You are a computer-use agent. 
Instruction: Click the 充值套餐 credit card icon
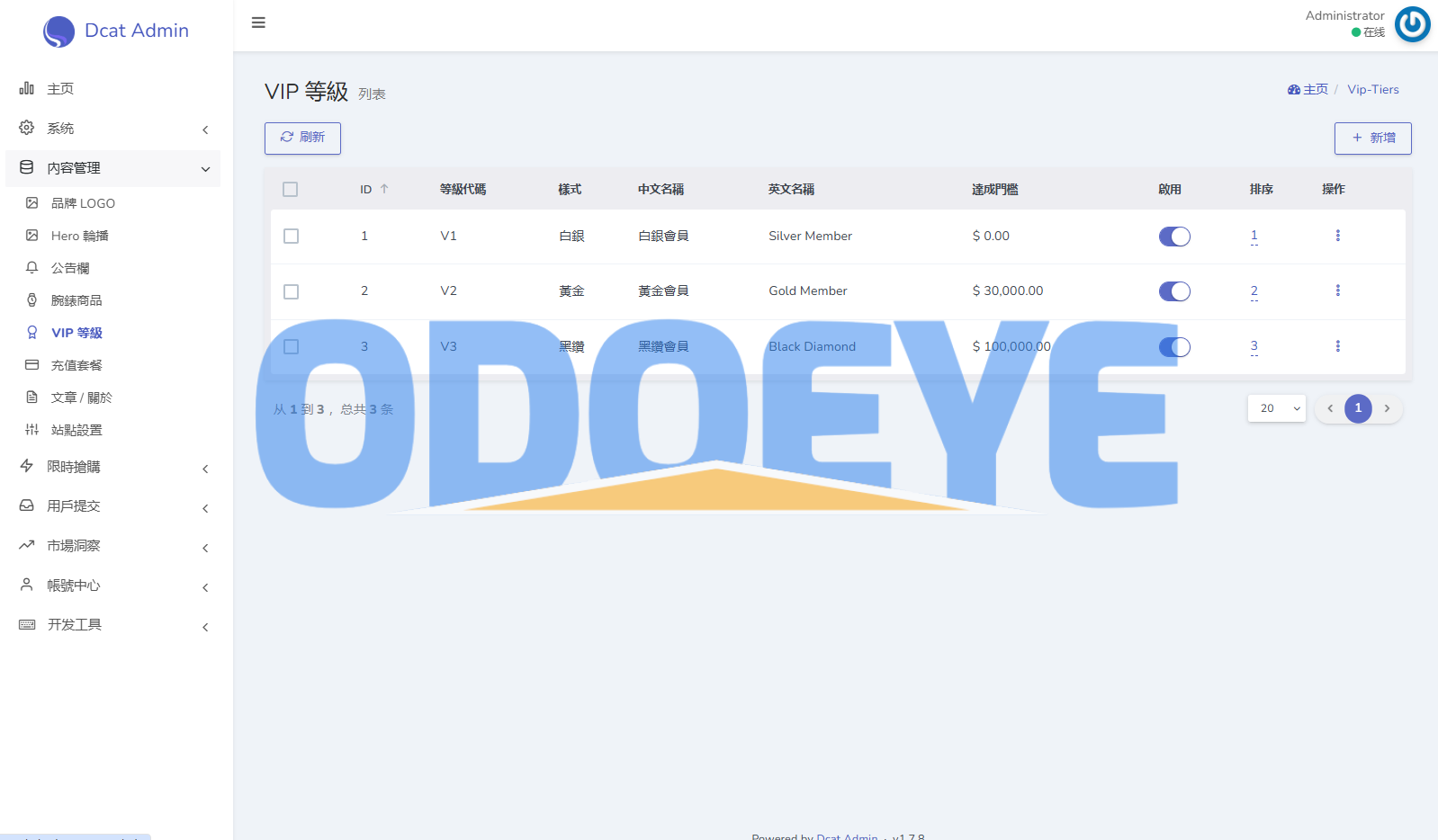tap(31, 365)
